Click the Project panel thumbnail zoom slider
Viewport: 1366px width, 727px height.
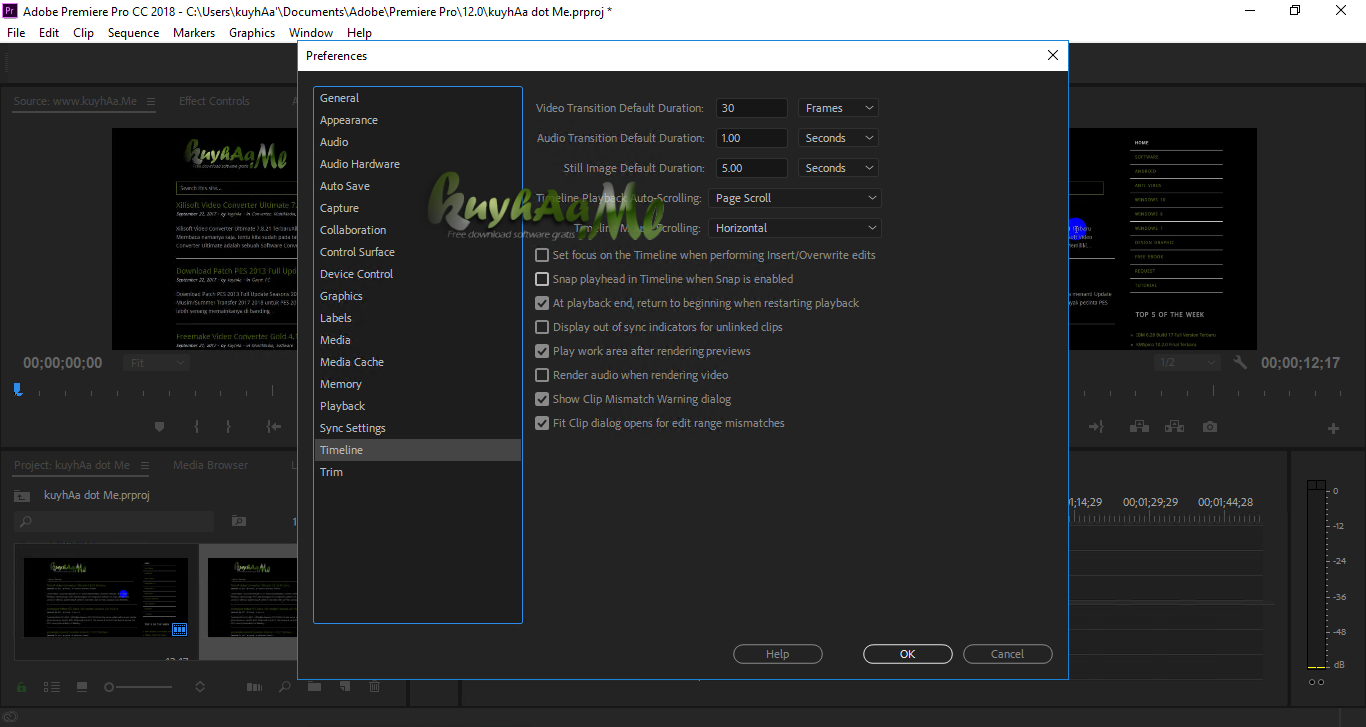140,687
